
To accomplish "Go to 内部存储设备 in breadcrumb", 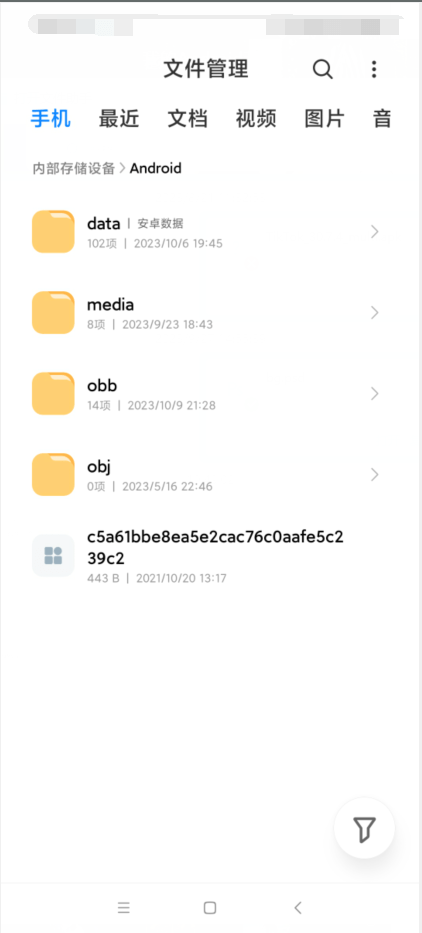I will (x=73, y=168).
